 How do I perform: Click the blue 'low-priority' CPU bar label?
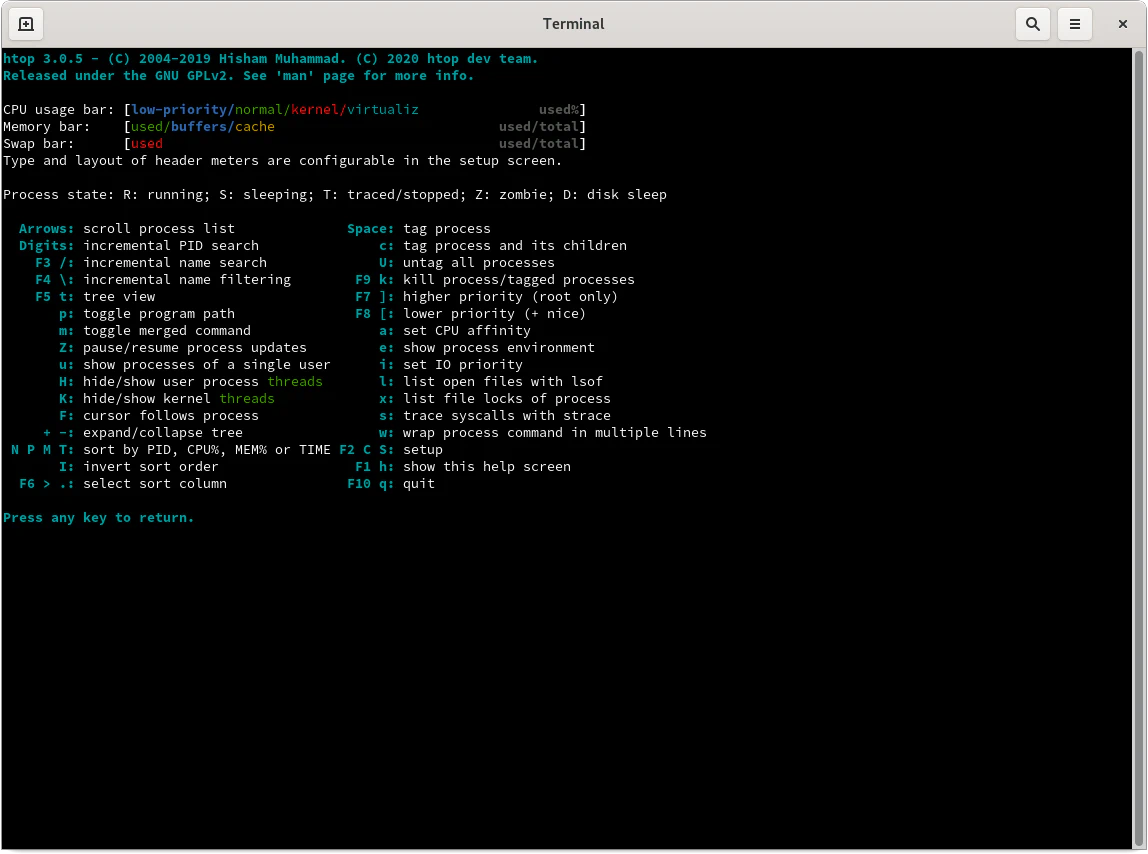(179, 110)
